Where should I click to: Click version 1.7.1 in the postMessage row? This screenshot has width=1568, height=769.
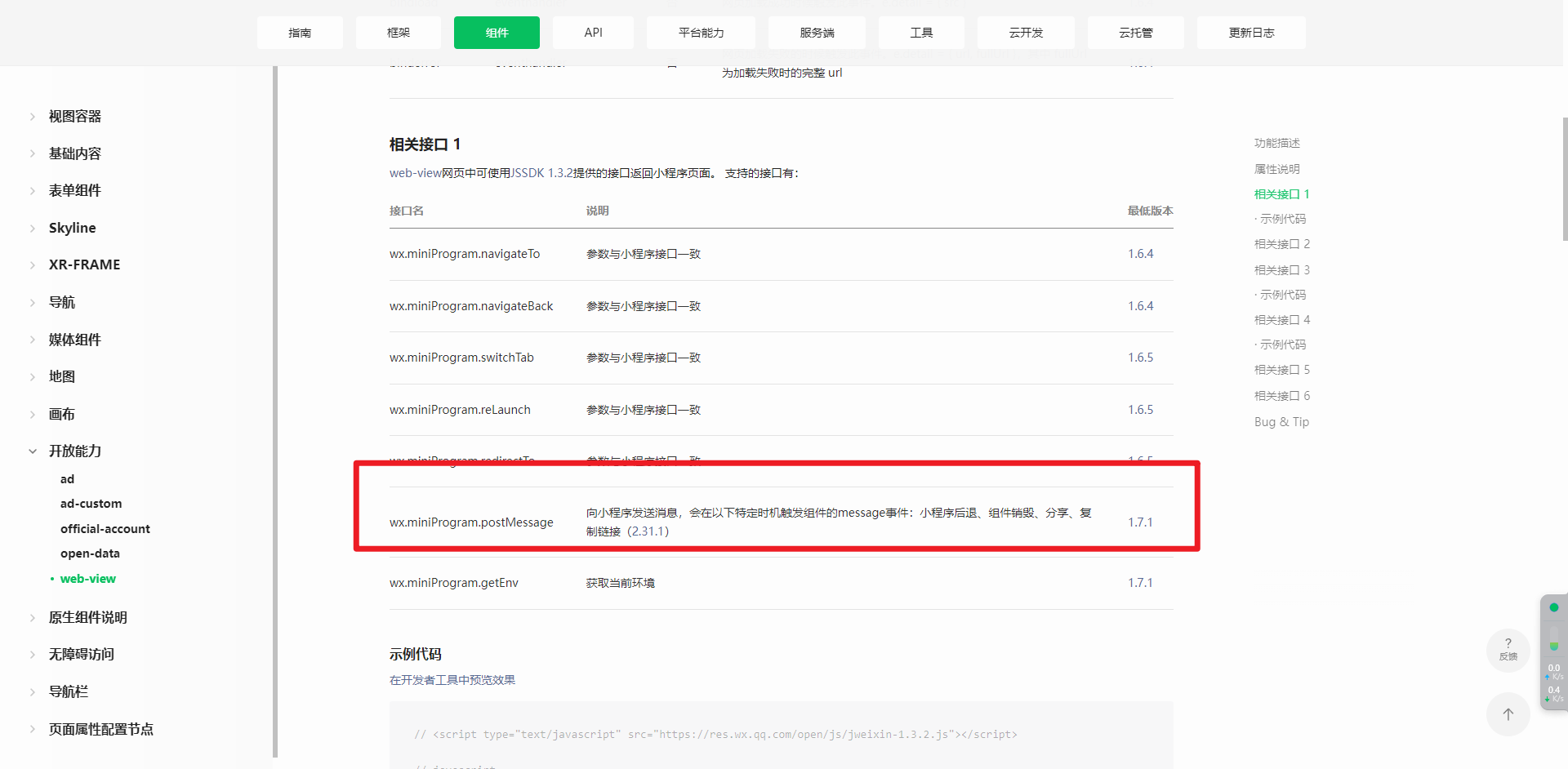(x=1140, y=522)
